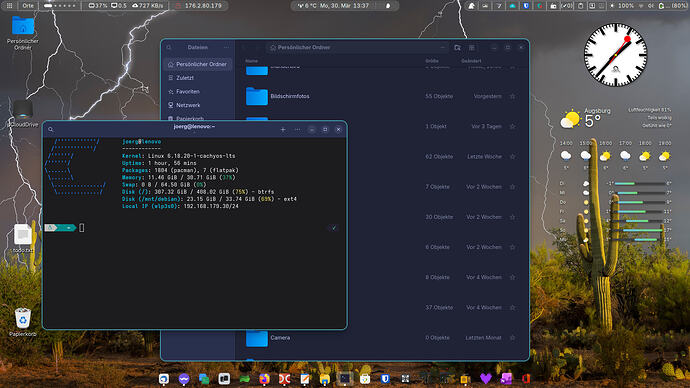Open the yellow files icon in the dock

click(325, 379)
